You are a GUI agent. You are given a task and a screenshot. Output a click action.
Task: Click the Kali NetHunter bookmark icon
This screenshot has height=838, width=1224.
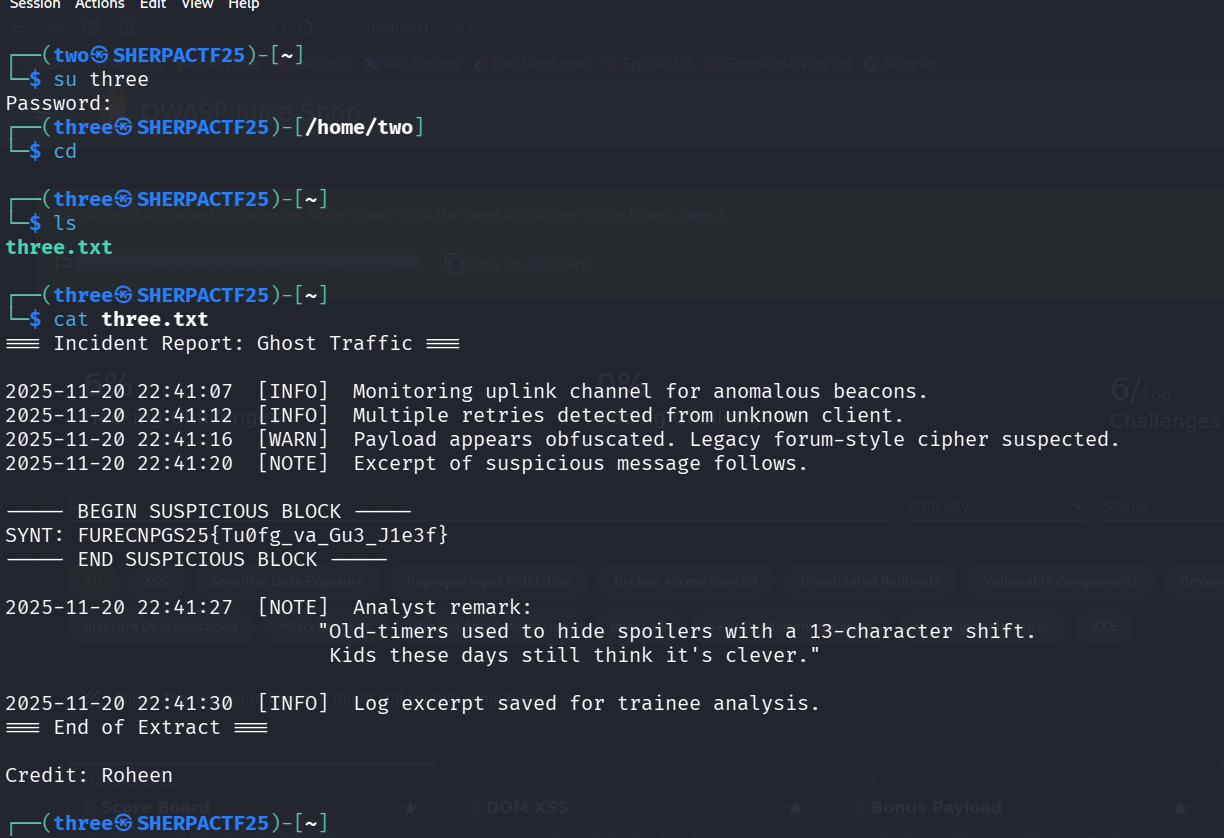[x=481, y=64]
